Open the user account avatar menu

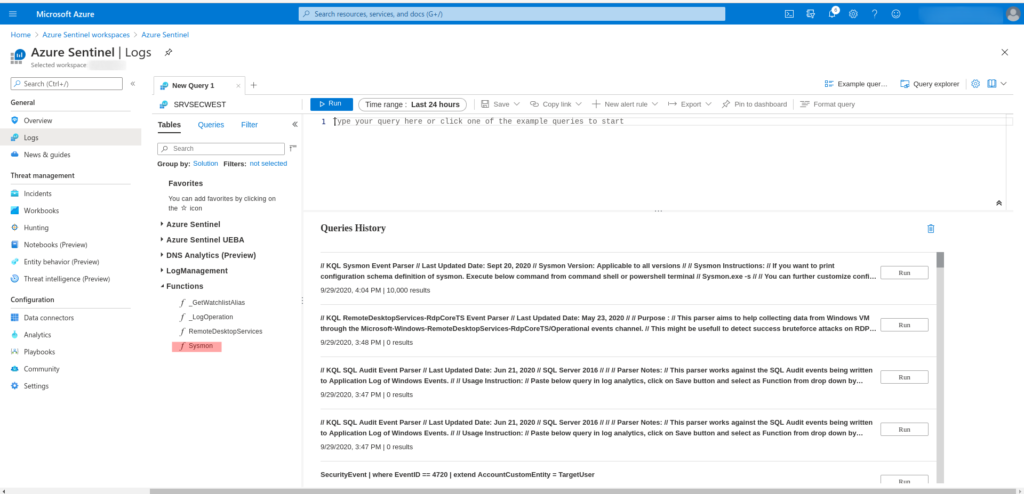click(1014, 14)
